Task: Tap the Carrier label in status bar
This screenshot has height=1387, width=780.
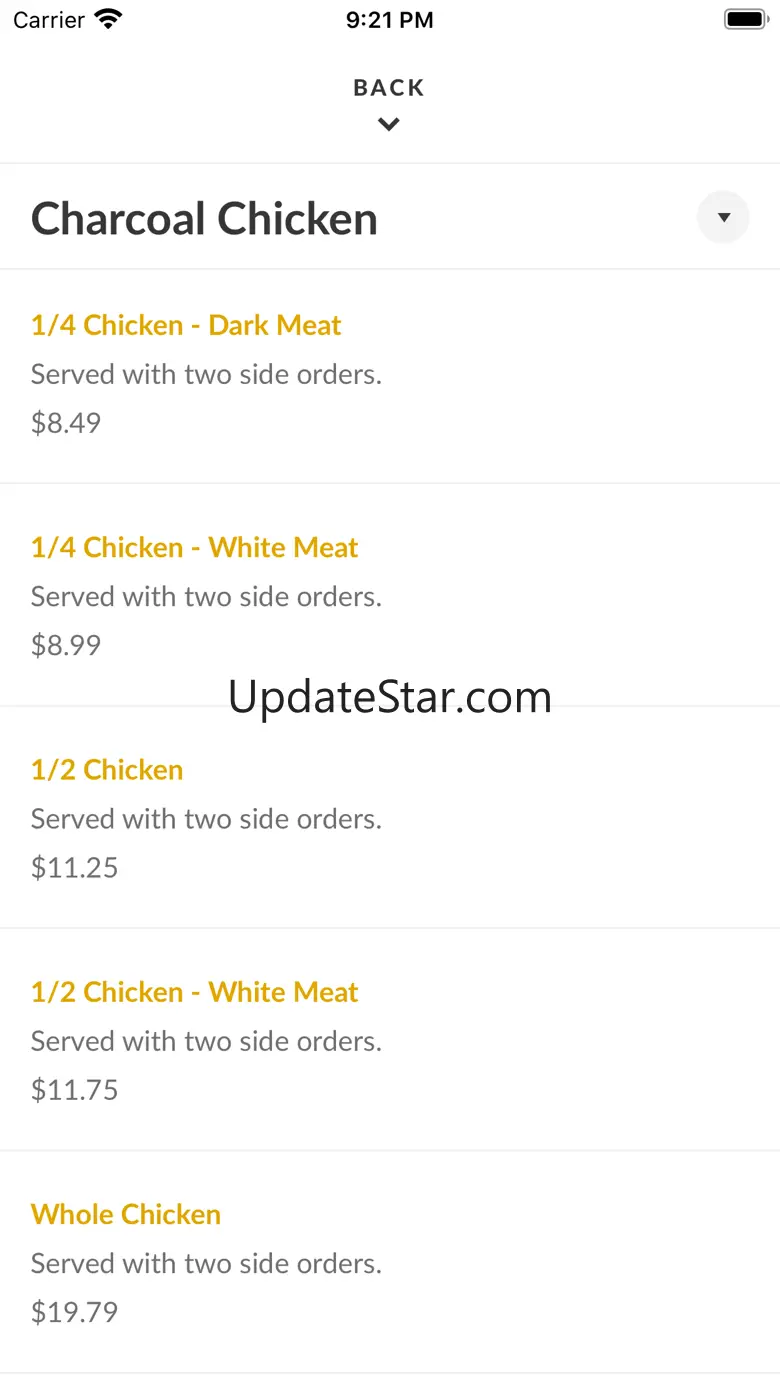Action: [49, 20]
